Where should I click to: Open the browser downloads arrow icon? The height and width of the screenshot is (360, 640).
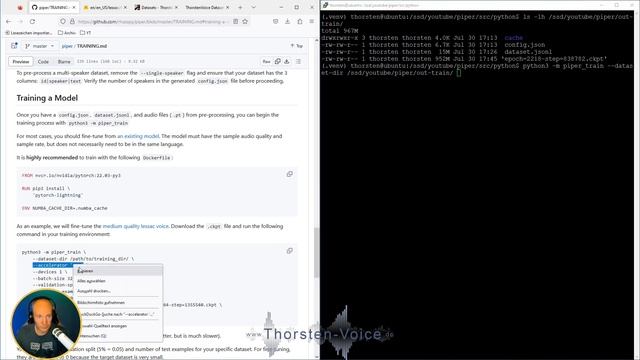pyautogui.click(x=287, y=21)
